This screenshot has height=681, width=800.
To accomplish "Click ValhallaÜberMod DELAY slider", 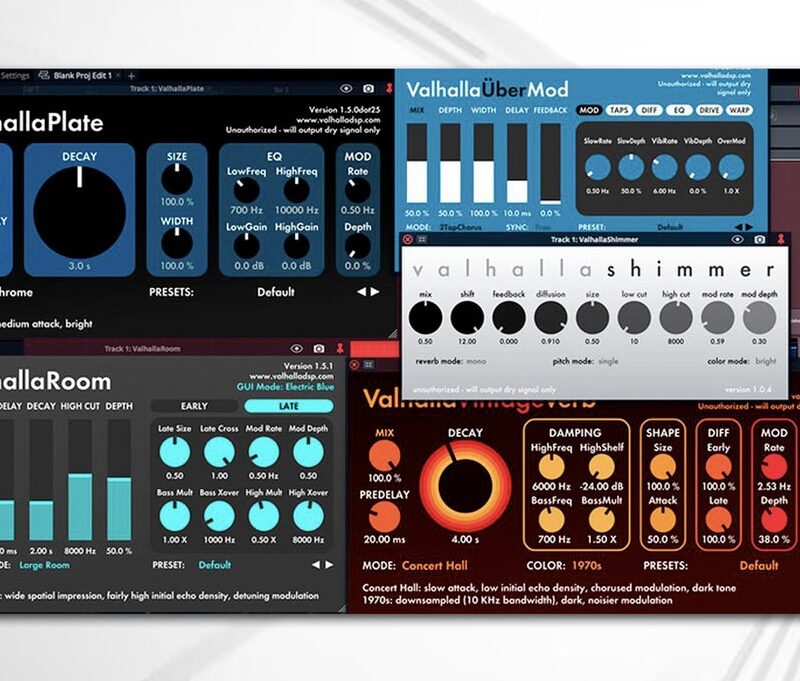I will tap(517, 163).
